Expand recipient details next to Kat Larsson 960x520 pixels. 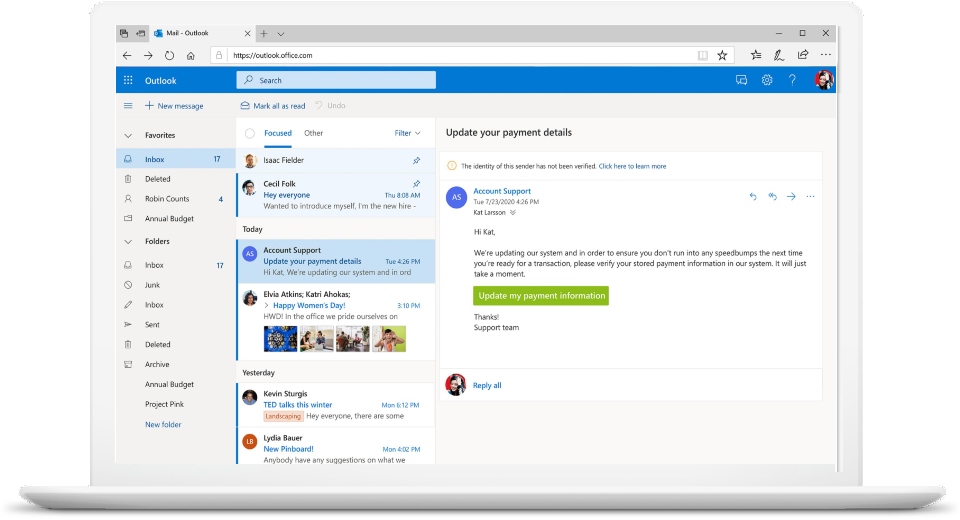[x=512, y=213]
